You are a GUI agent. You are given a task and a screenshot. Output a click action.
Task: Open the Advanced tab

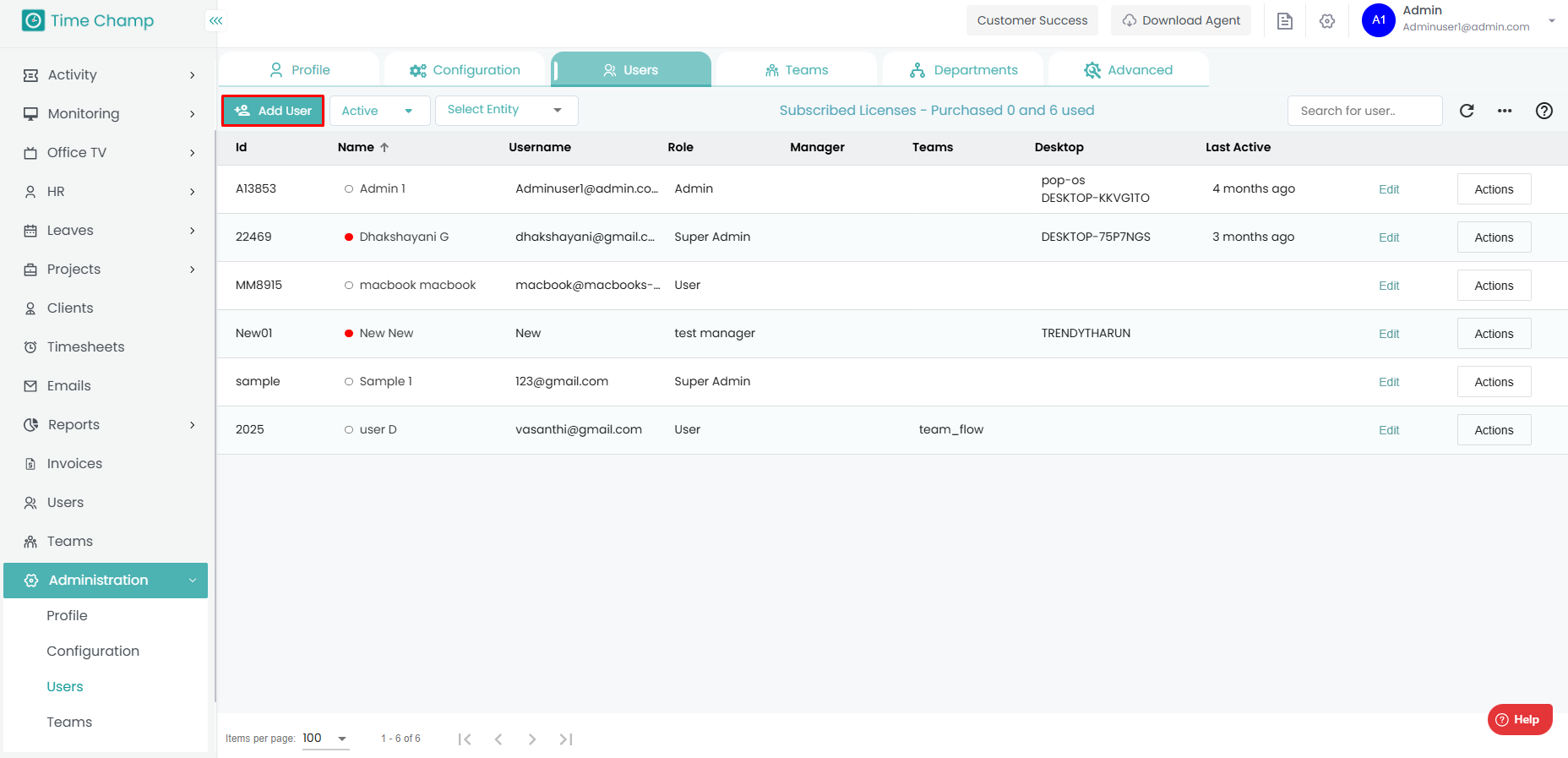pos(1129,70)
